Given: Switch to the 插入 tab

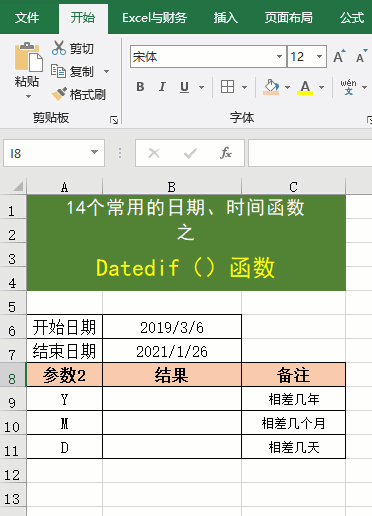Looking at the screenshot, I should click(226, 18).
